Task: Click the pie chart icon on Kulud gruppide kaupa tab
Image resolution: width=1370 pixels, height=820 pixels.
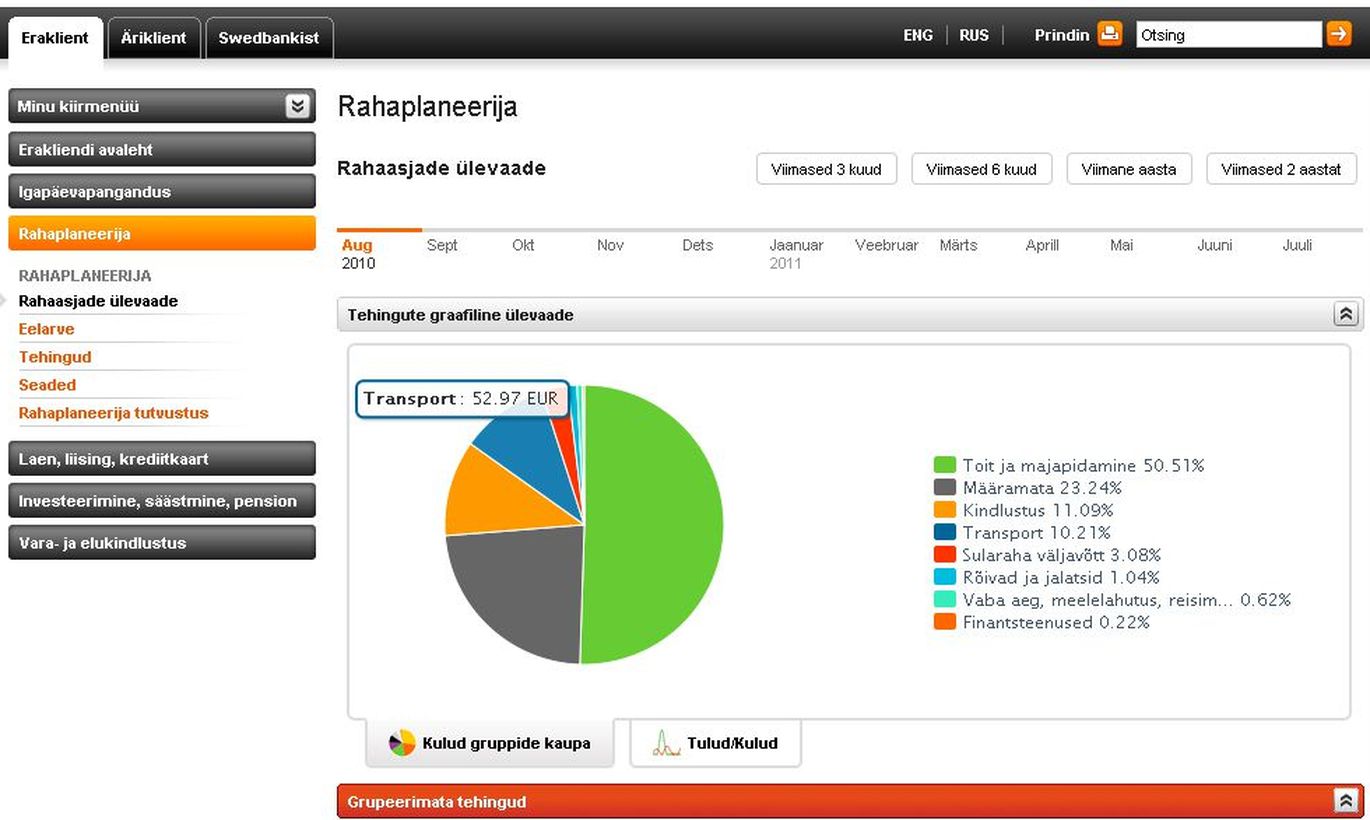Action: click(x=402, y=743)
